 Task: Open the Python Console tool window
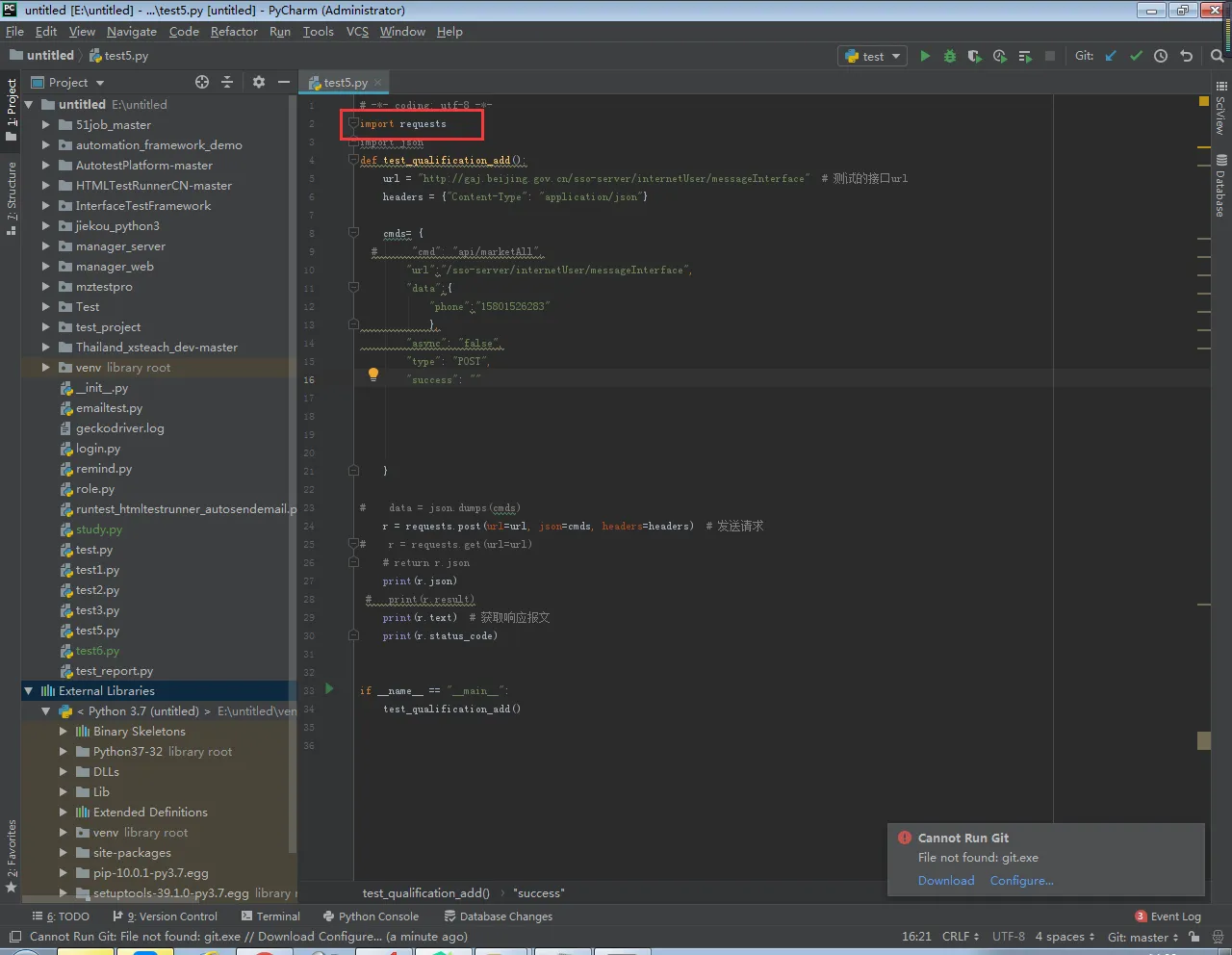pyautogui.click(x=371, y=916)
